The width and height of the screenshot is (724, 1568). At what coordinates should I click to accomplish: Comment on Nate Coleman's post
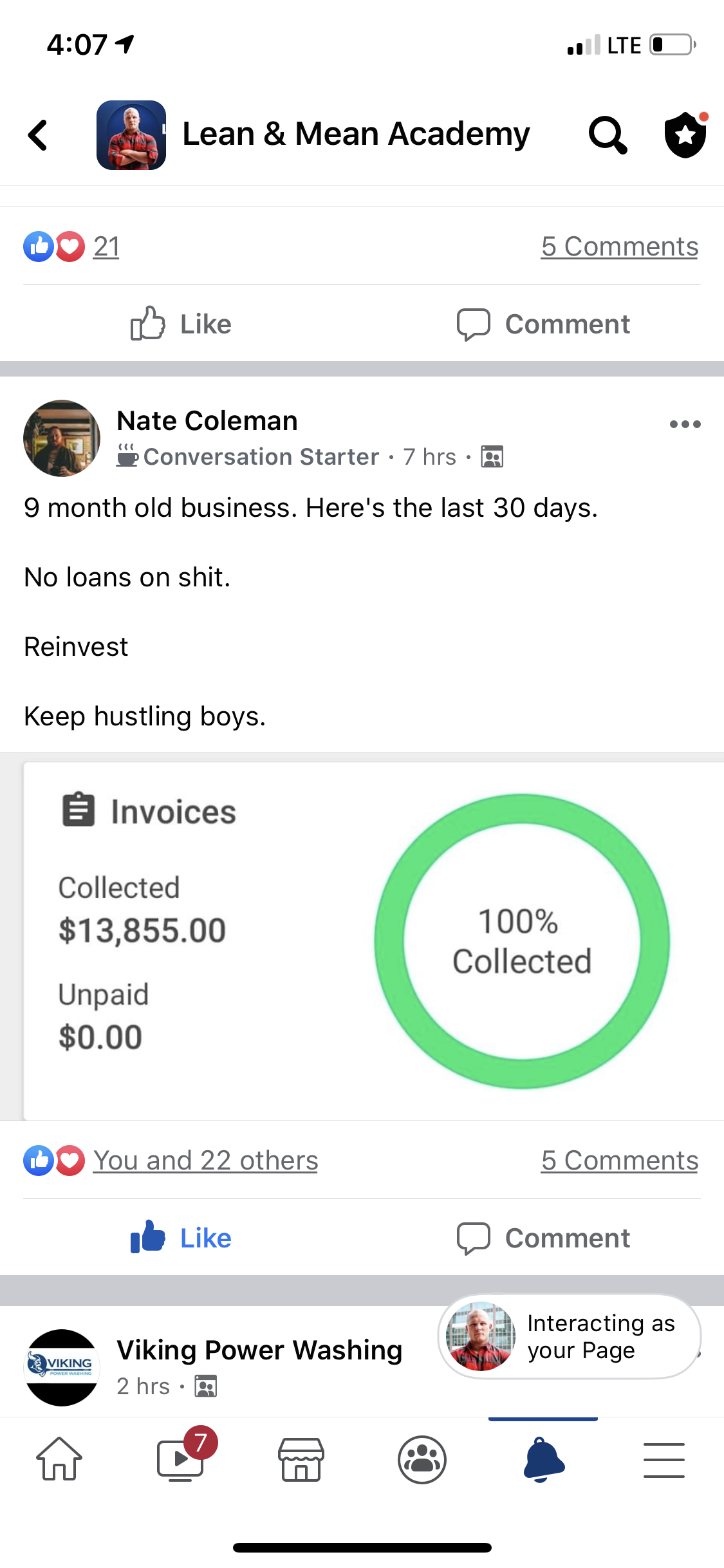[544, 1237]
